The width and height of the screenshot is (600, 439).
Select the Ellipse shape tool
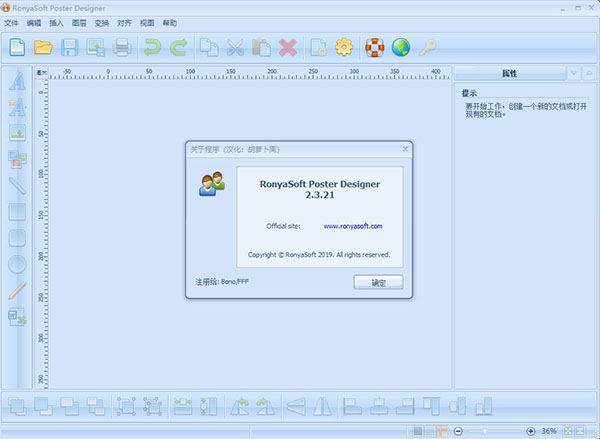17,265
